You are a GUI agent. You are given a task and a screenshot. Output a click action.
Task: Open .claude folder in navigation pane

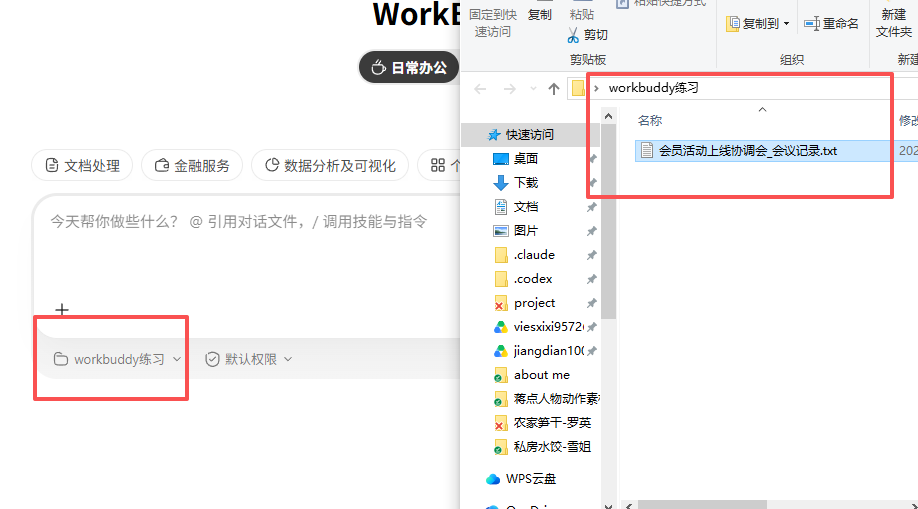pyautogui.click(x=534, y=255)
